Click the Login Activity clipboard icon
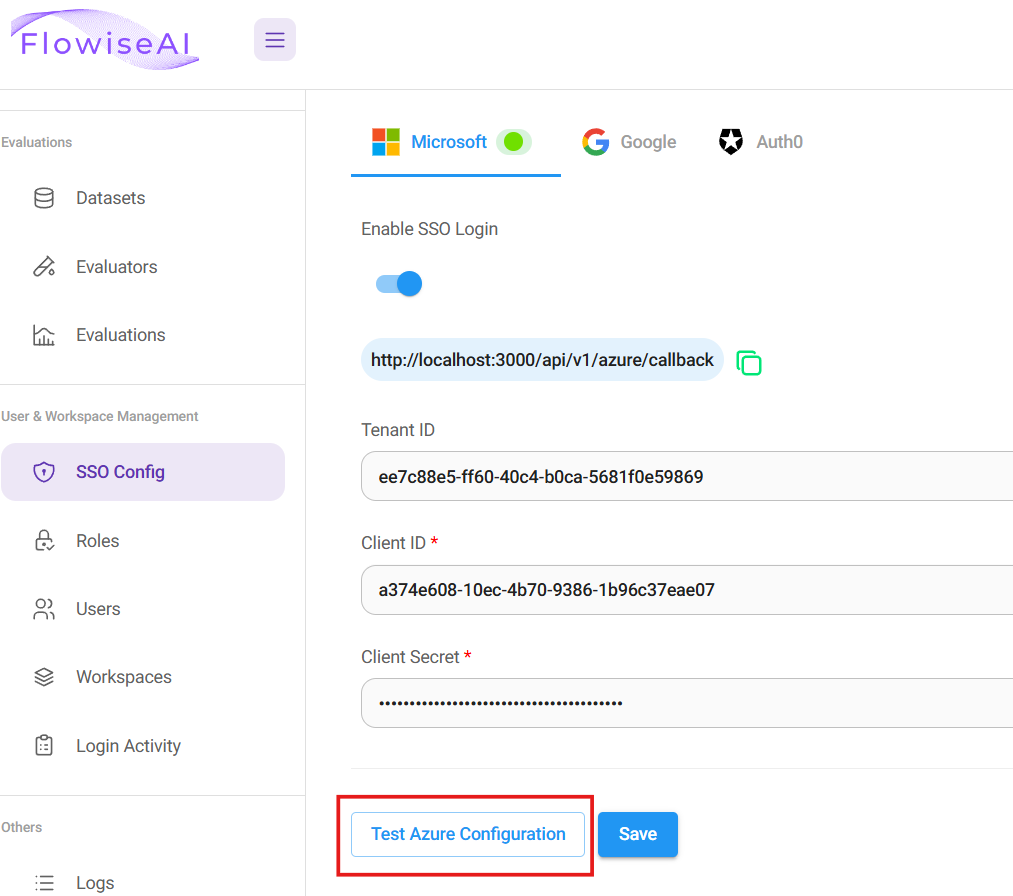1013x896 pixels. 44,746
